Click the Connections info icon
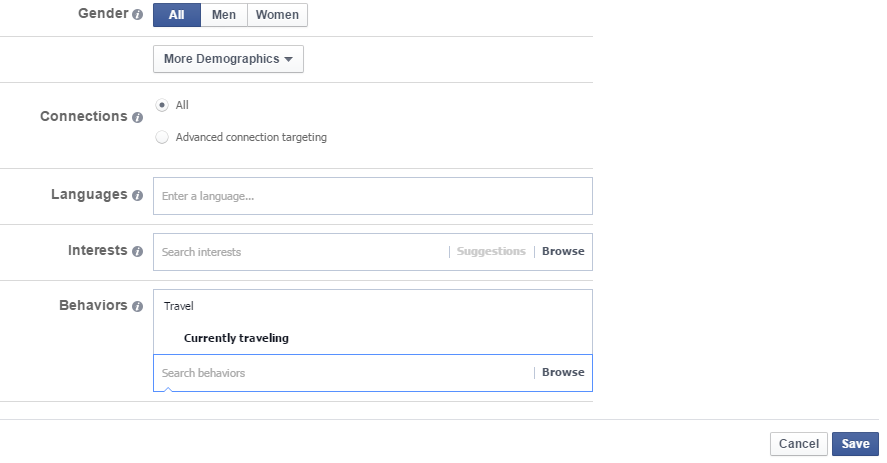The height and width of the screenshot is (463, 887). [x=137, y=117]
